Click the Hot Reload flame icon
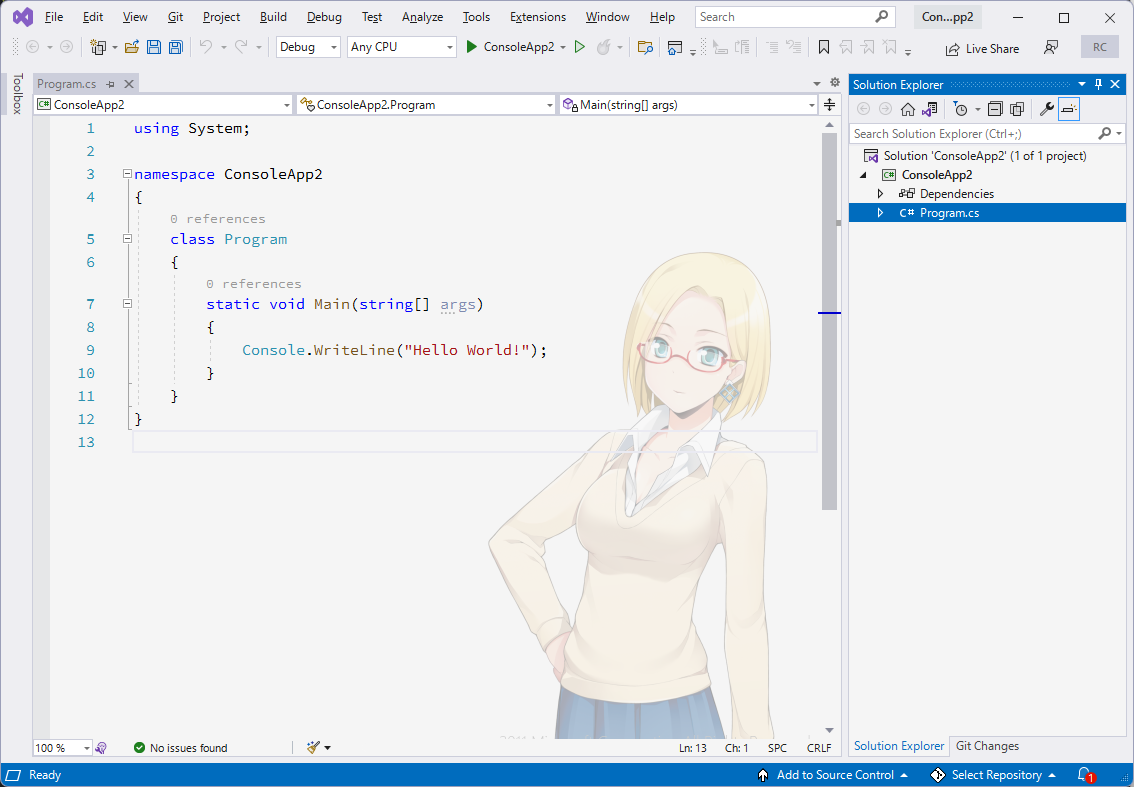The image size is (1134, 787). coord(603,47)
